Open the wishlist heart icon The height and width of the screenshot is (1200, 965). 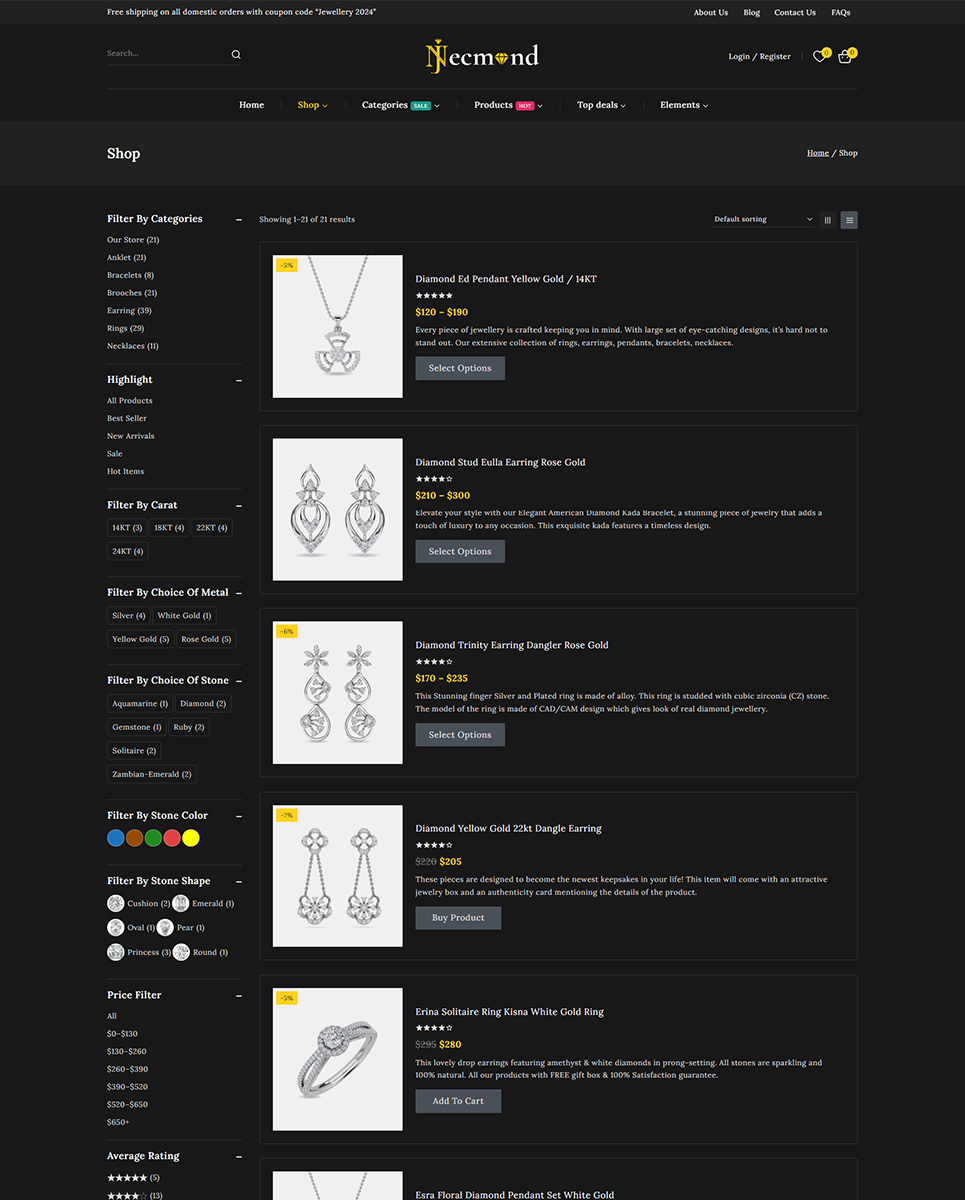point(819,57)
